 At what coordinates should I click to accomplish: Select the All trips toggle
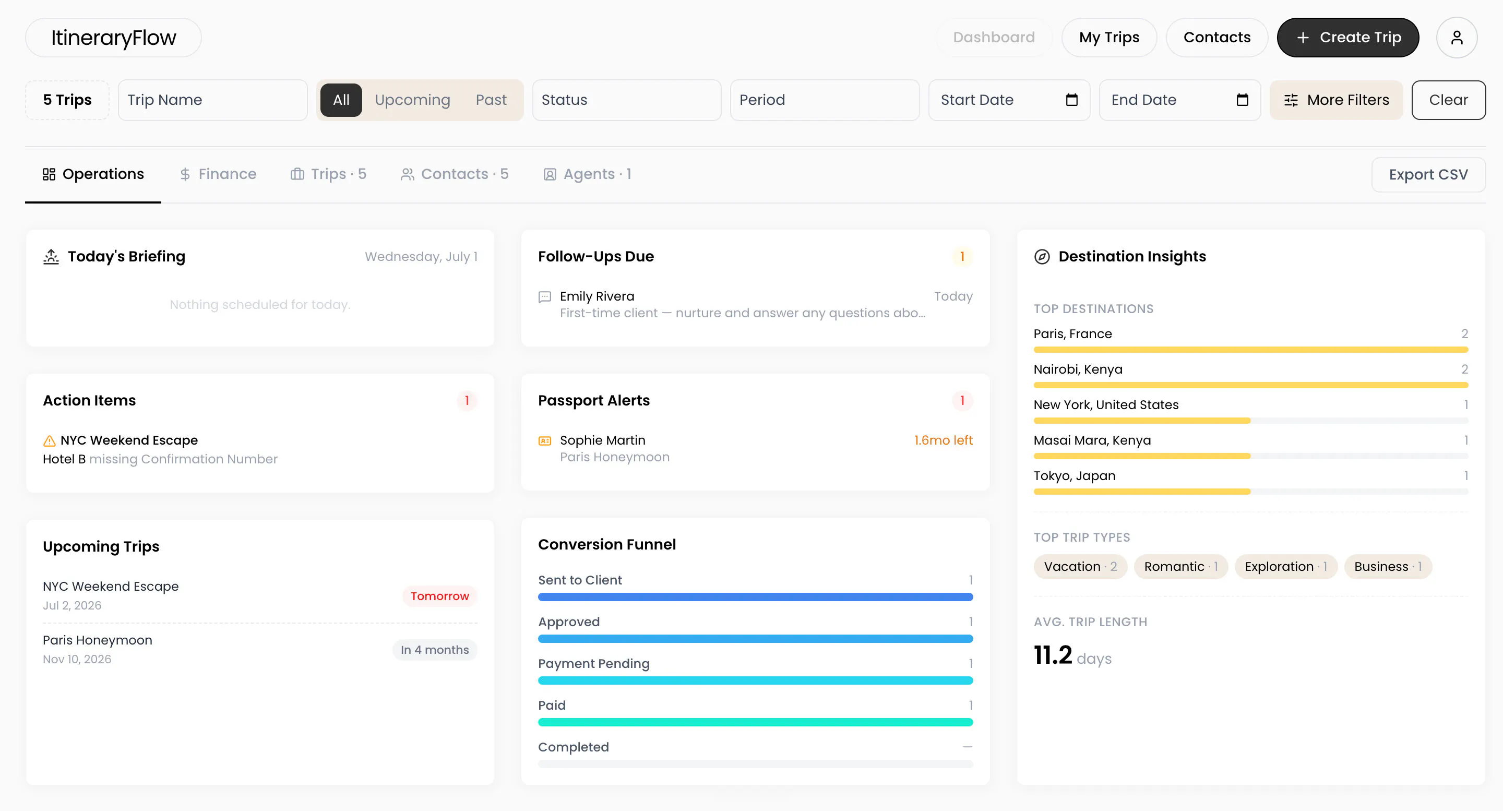(341, 100)
